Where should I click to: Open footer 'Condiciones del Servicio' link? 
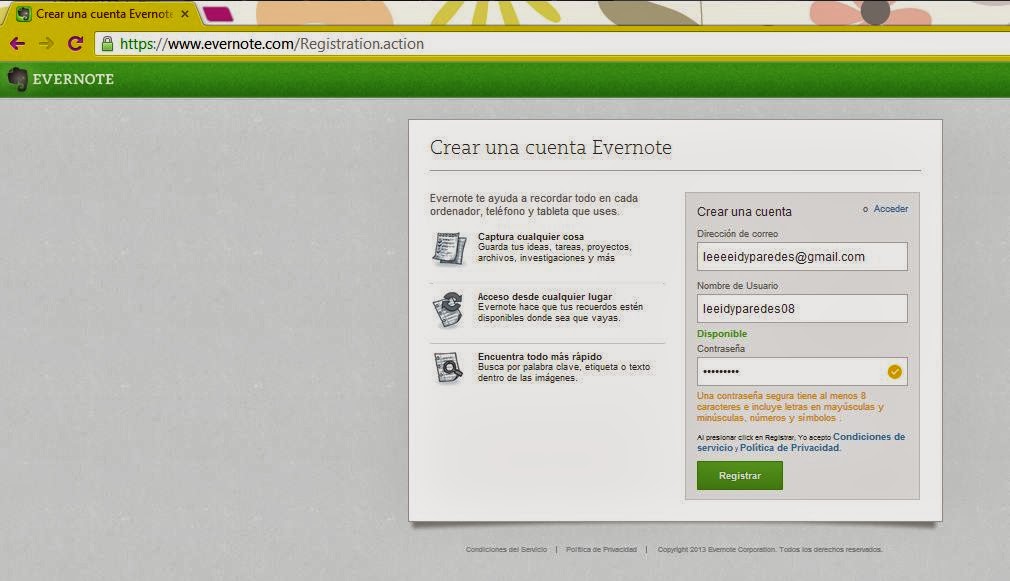pyautogui.click(x=506, y=549)
